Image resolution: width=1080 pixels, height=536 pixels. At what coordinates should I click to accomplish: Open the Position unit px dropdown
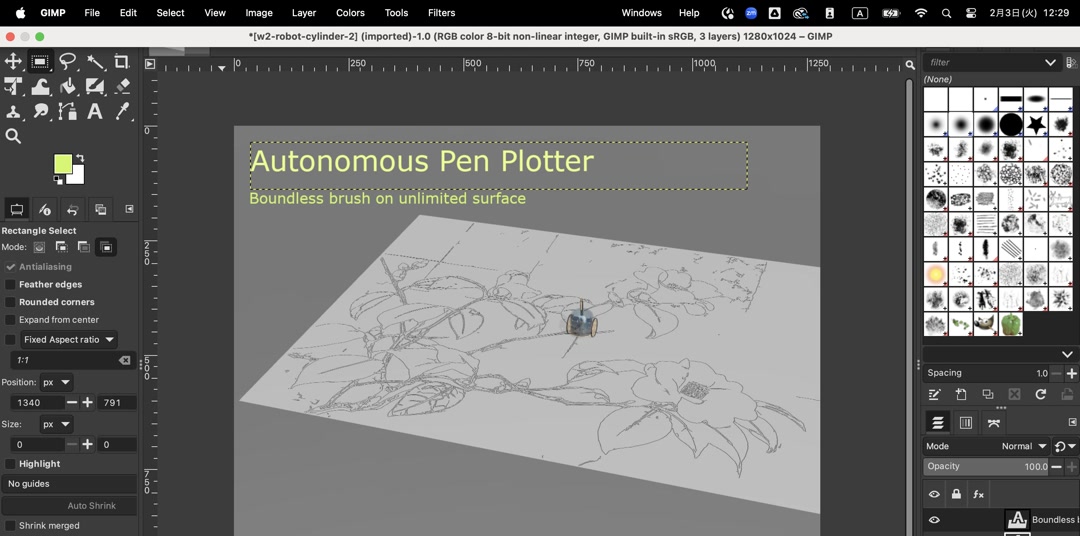[x=56, y=382]
